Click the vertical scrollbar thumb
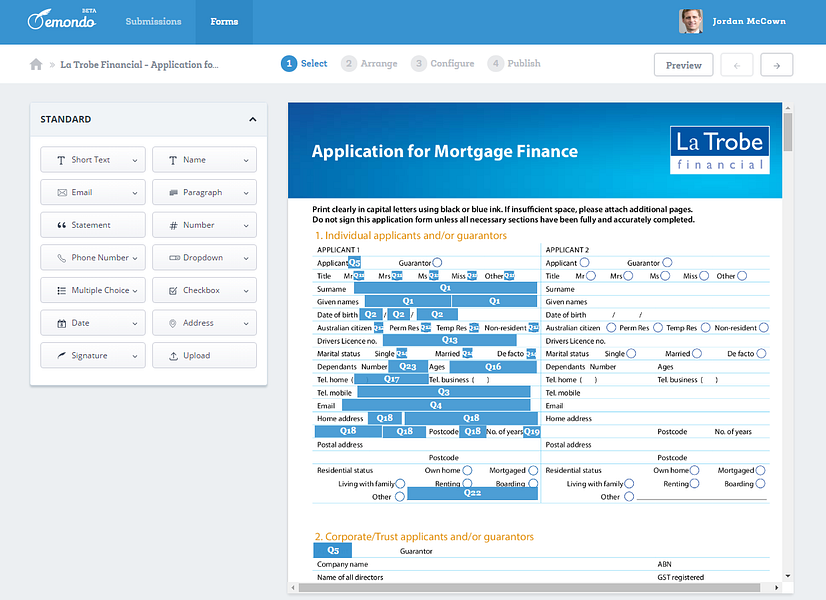Viewport: 826px width, 600px height. [788, 132]
